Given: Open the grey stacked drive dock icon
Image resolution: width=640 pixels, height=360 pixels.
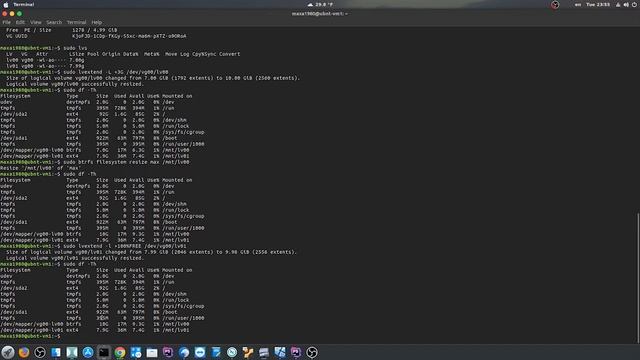Looking at the screenshot, I should (264, 352).
